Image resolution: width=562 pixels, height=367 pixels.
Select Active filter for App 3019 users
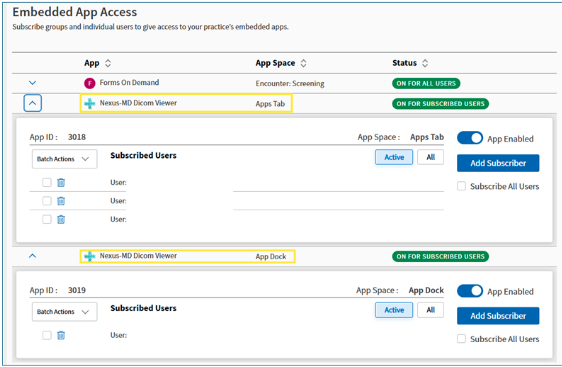[x=394, y=310]
